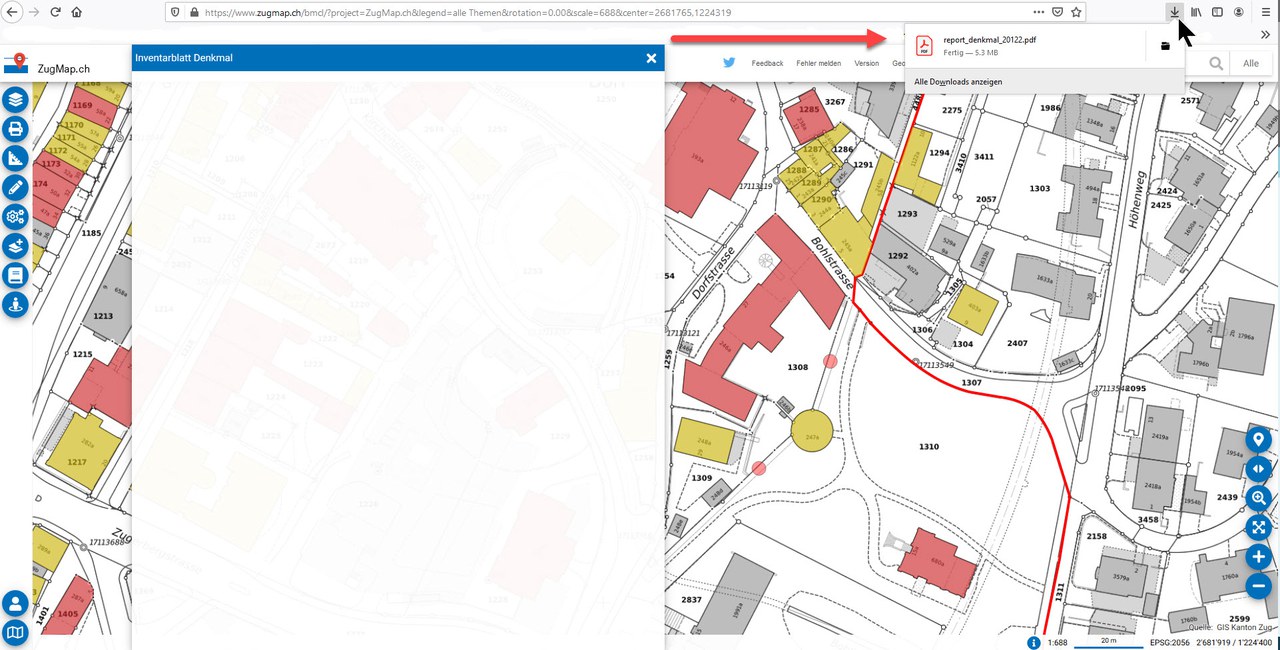Open the book documentation icon
The width and height of the screenshot is (1280, 650).
[x=15, y=275]
